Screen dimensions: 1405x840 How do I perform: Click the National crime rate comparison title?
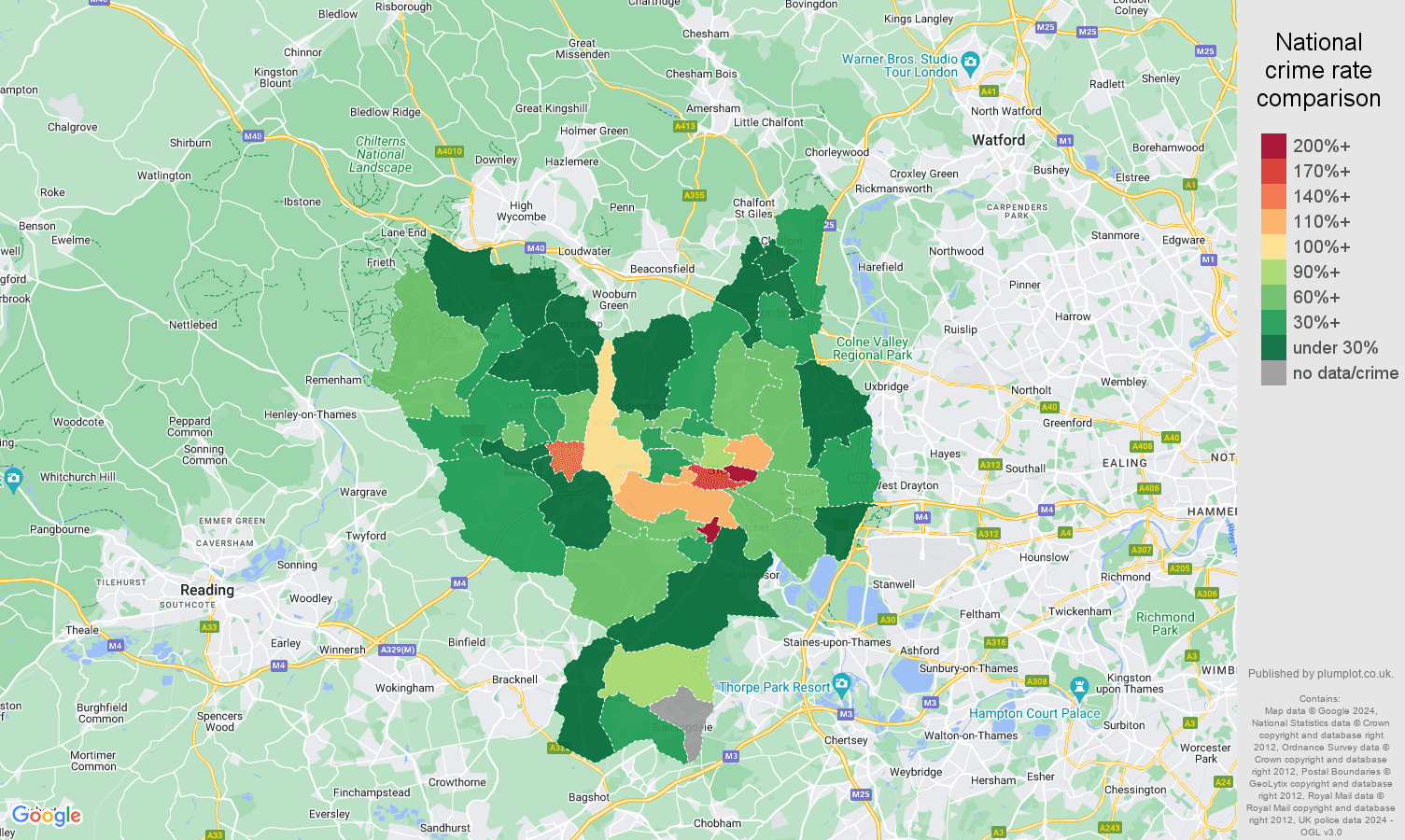(x=1318, y=70)
